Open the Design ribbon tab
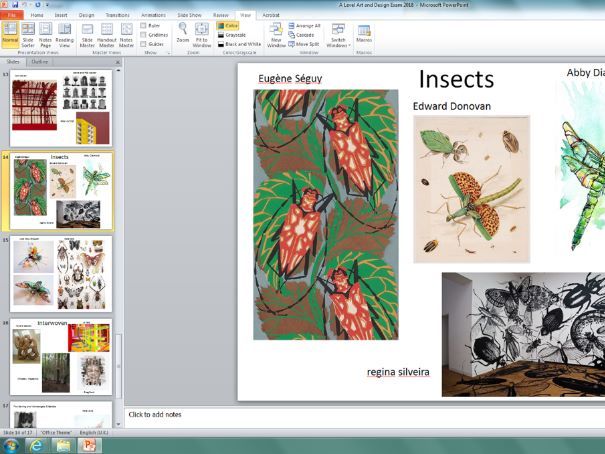The height and width of the screenshot is (454, 605). 86,15
